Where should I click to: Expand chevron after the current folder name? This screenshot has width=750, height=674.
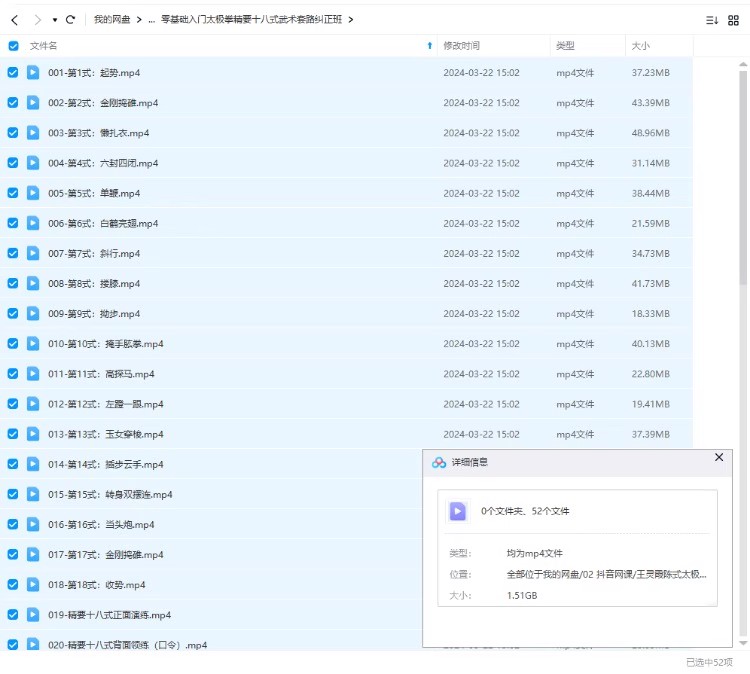point(351,20)
